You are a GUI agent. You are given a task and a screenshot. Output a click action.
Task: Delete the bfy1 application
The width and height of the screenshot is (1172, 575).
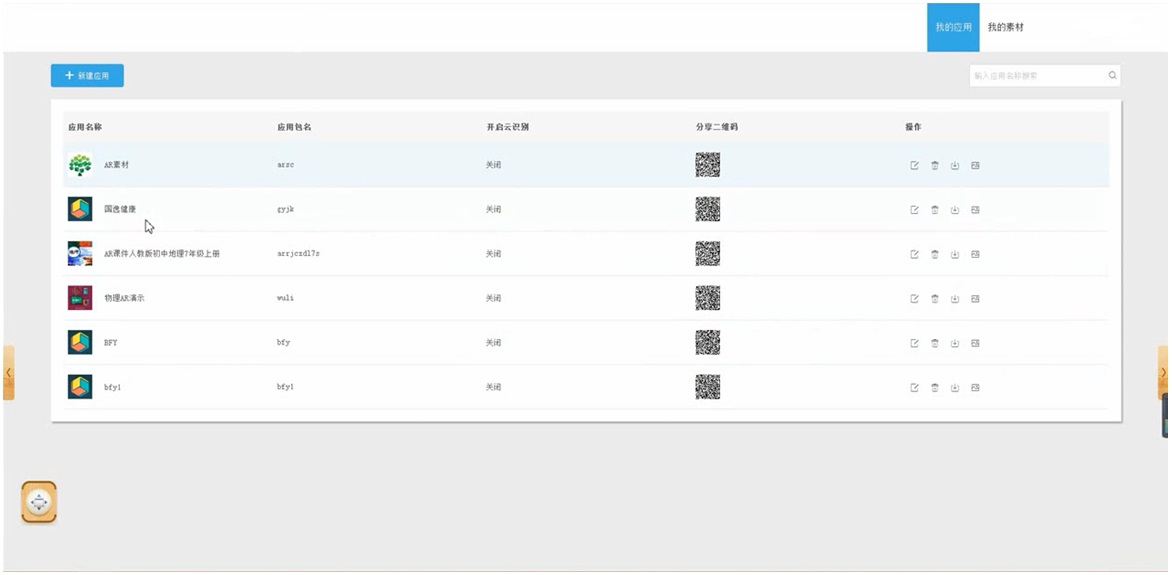point(934,387)
